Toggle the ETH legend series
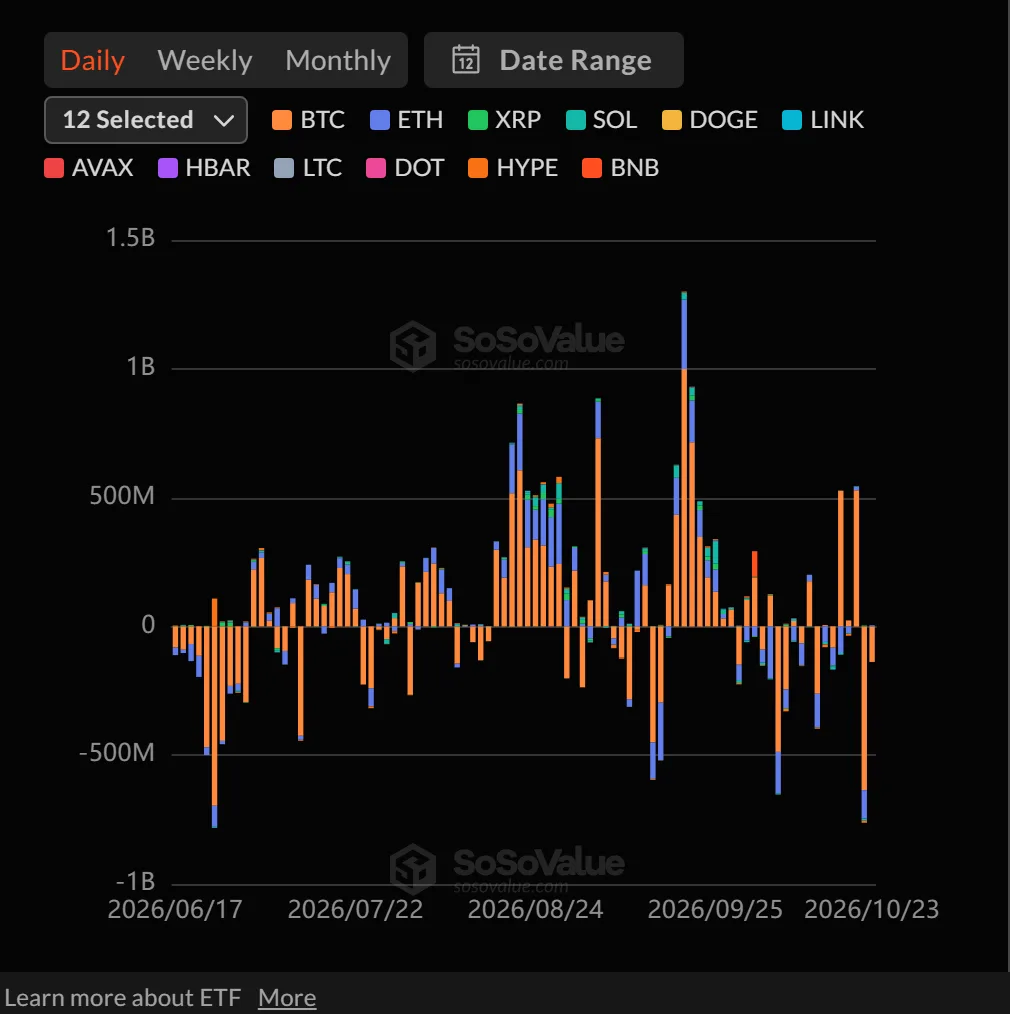 [x=406, y=120]
